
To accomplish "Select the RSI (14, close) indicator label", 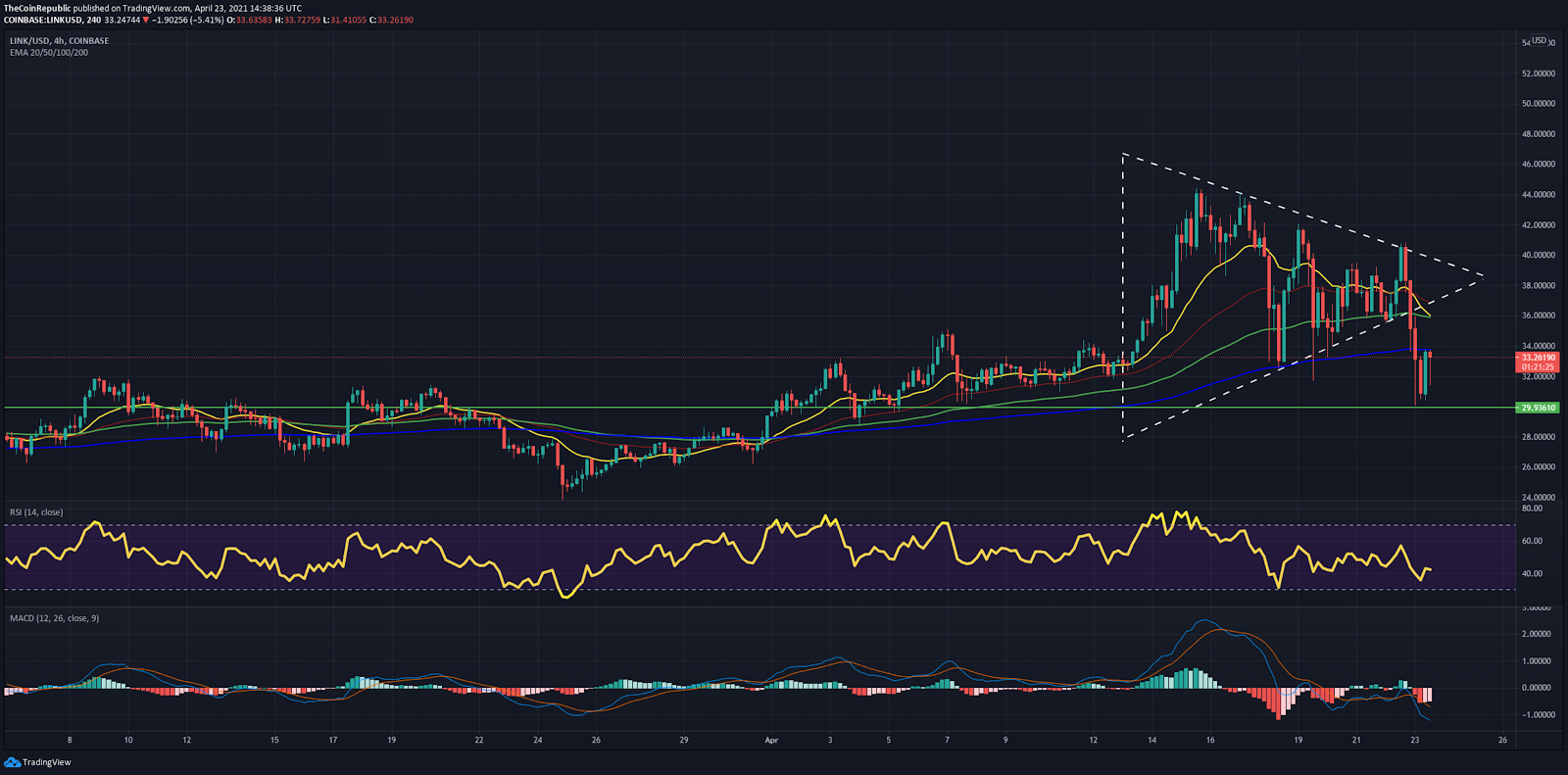I will click(36, 512).
